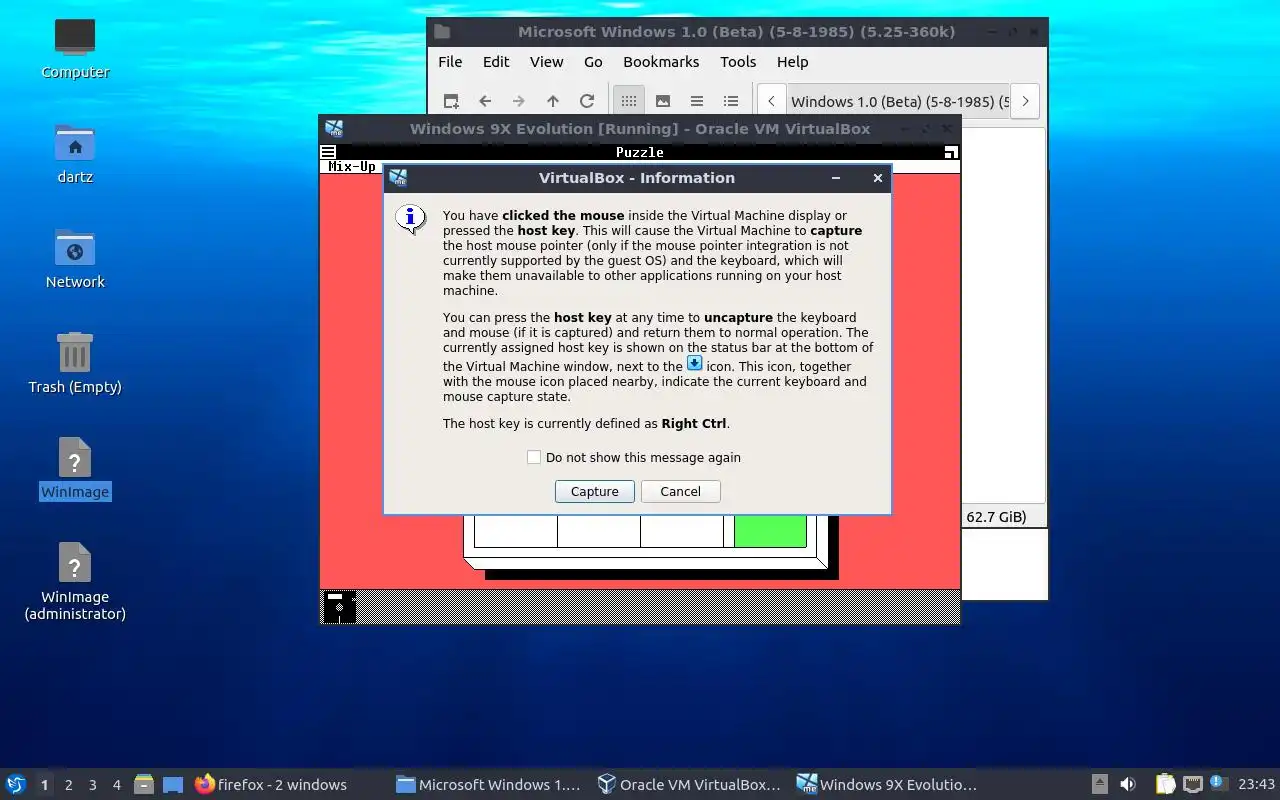Enable 'Do not show this message again'

click(x=534, y=457)
